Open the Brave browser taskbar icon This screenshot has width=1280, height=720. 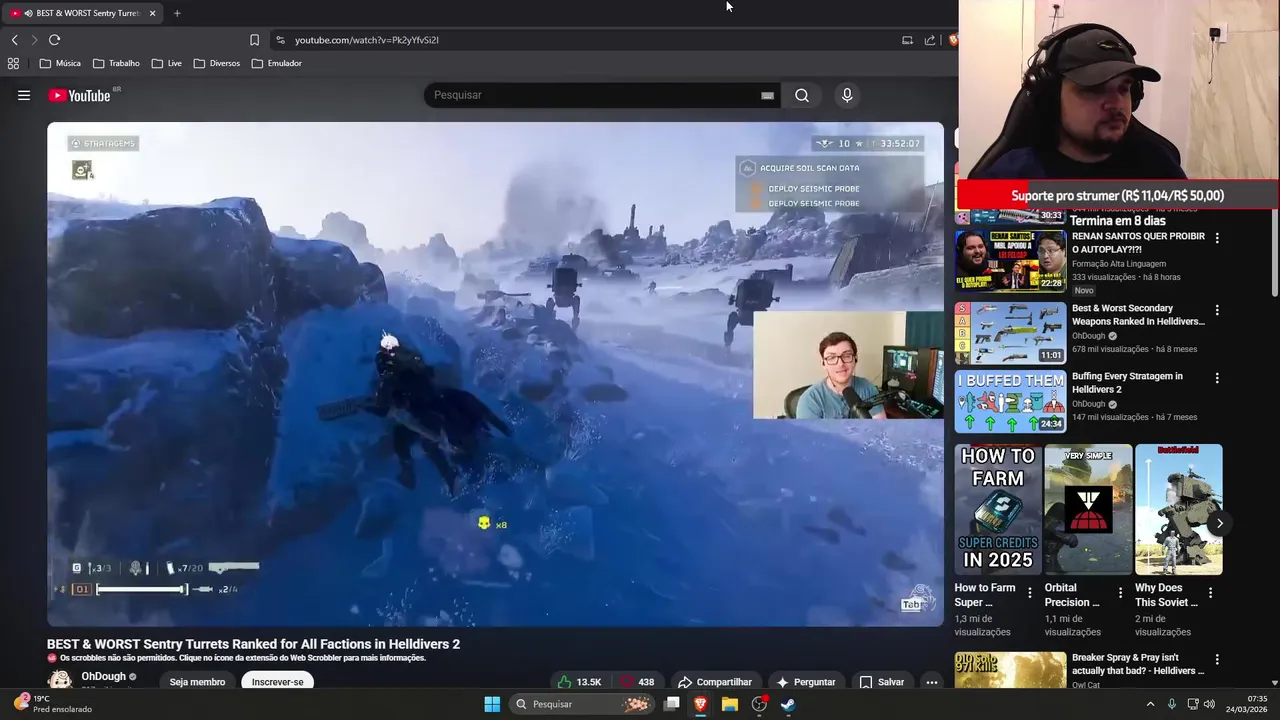(x=701, y=704)
